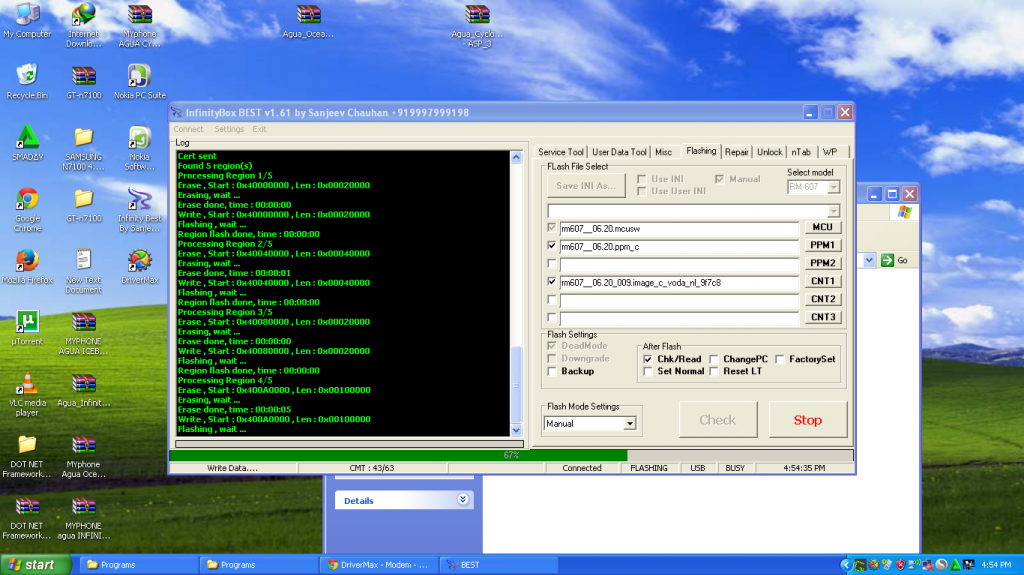Open Aqua_Ocea archive icon on desktop

tap(308, 20)
